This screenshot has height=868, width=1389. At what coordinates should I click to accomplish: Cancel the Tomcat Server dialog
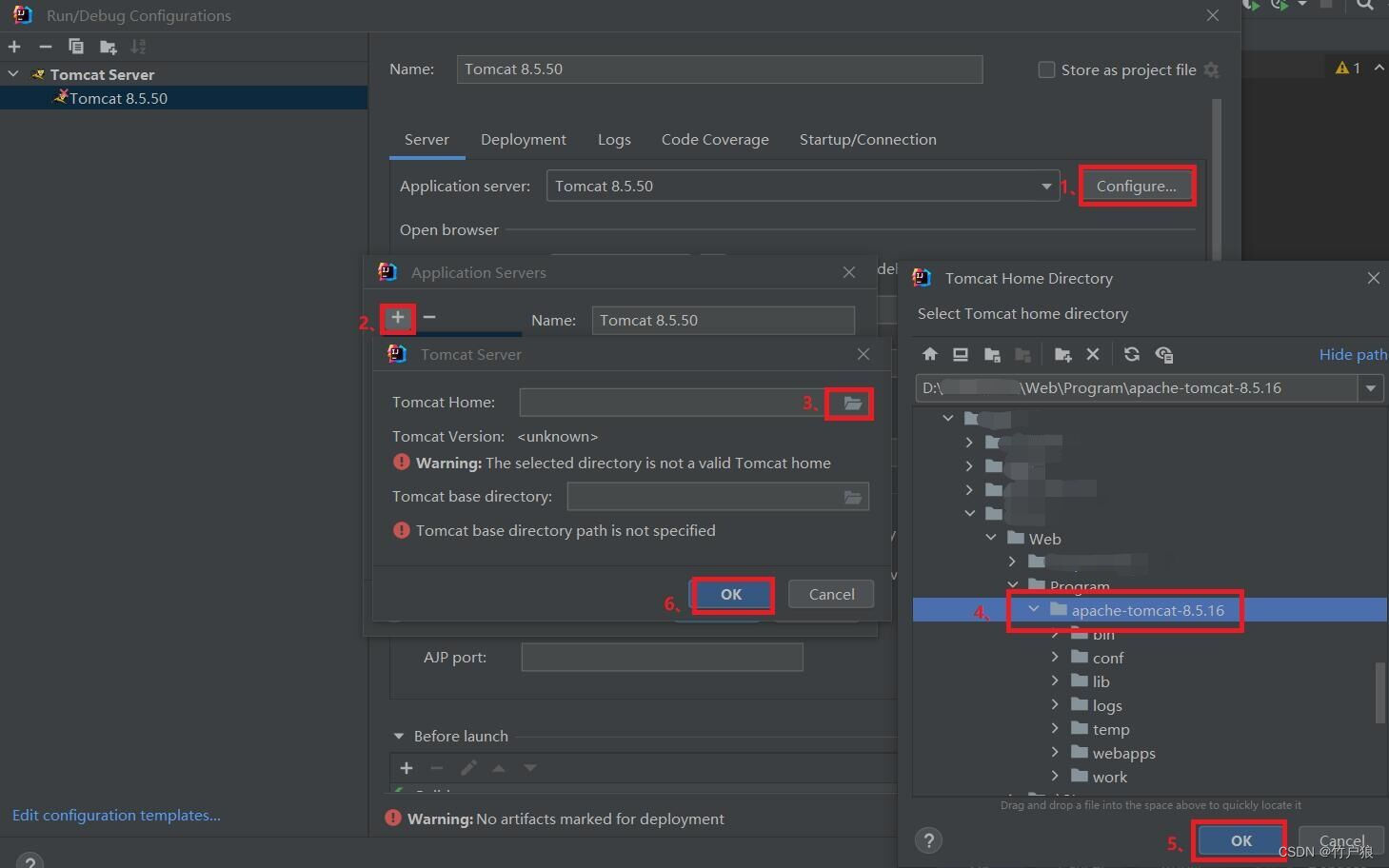832,594
